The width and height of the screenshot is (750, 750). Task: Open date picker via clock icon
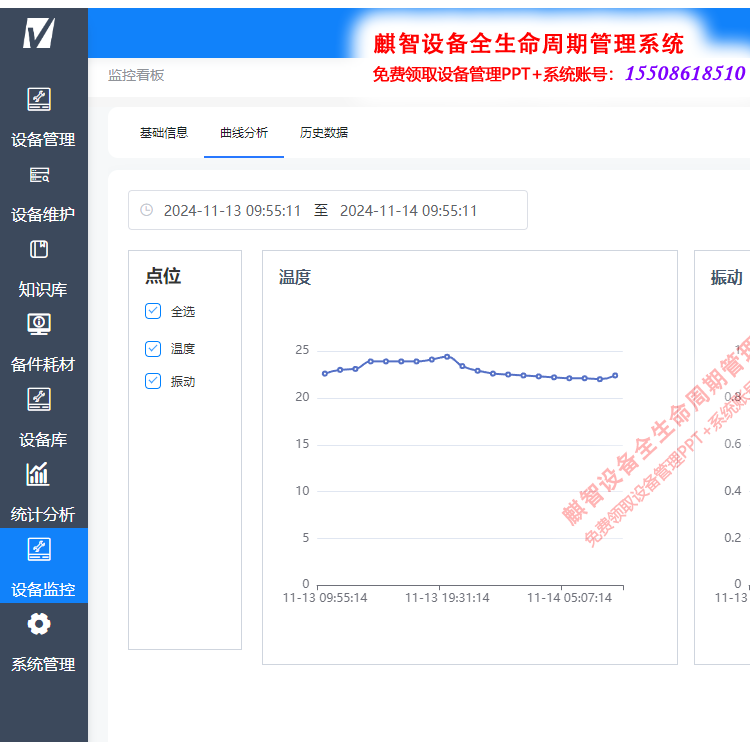pyautogui.click(x=147, y=210)
